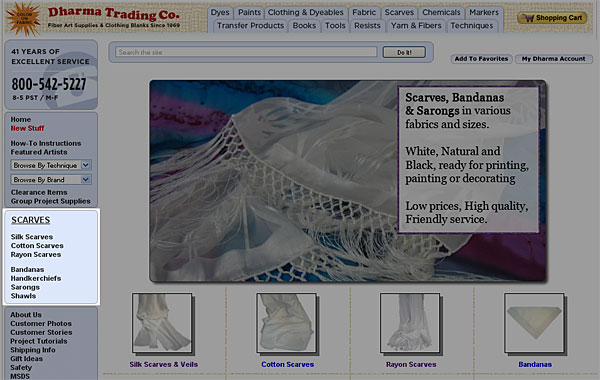
Task: Click into the Search the site field
Action: (x=246, y=52)
